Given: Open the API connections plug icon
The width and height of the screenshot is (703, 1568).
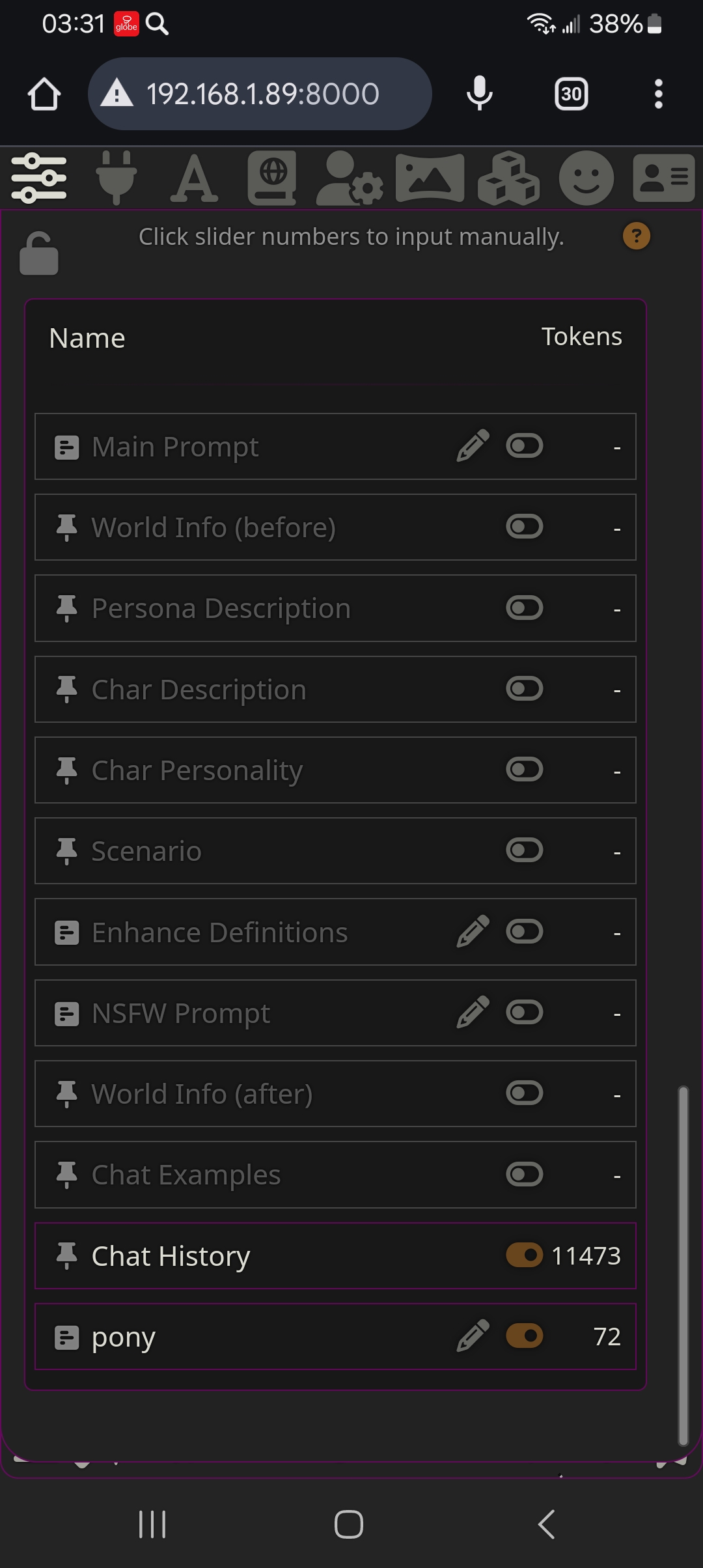Looking at the screenshot, I should (x=117, y=178).
